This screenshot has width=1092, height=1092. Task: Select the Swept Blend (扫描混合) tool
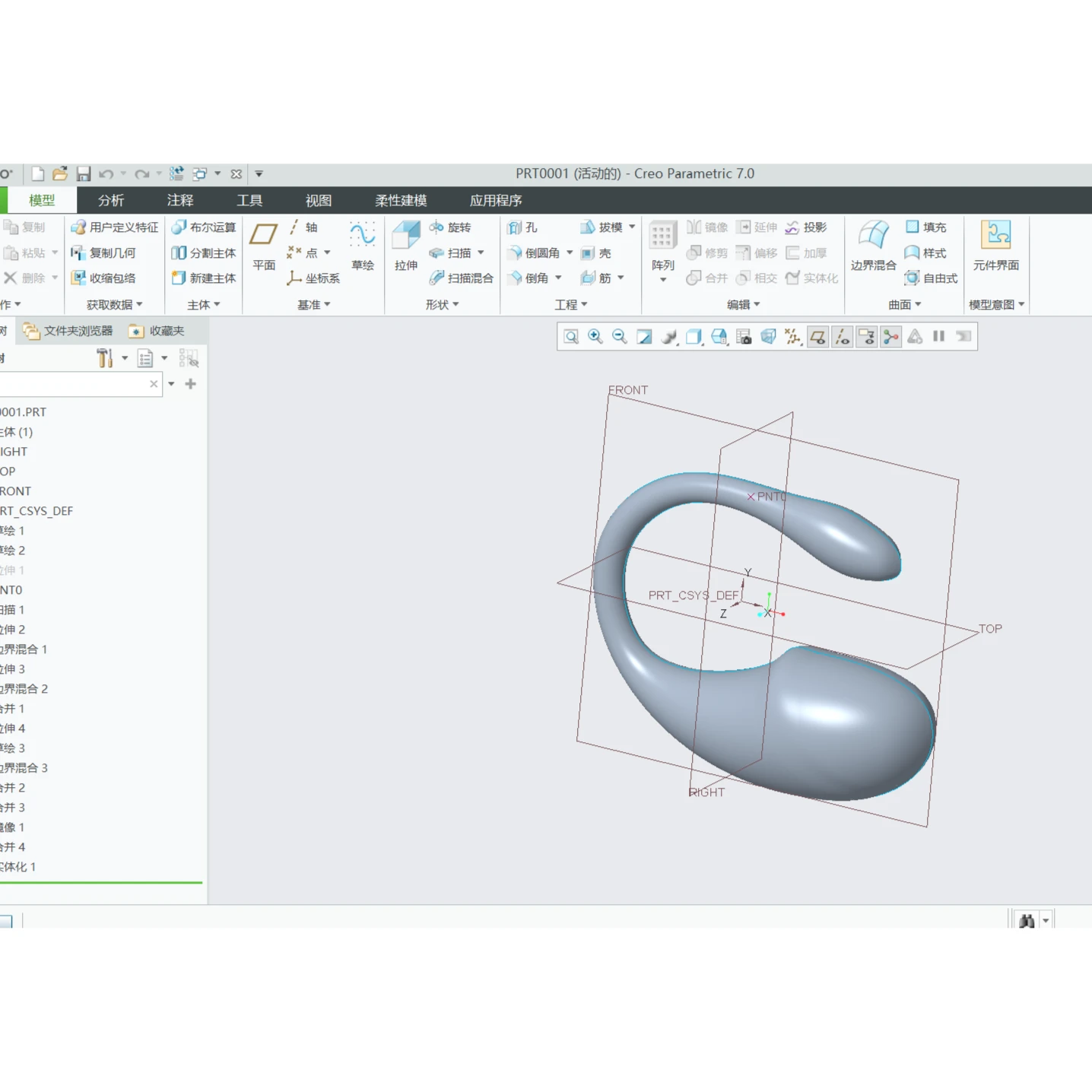pyautogui.click(x=462, y=278)
